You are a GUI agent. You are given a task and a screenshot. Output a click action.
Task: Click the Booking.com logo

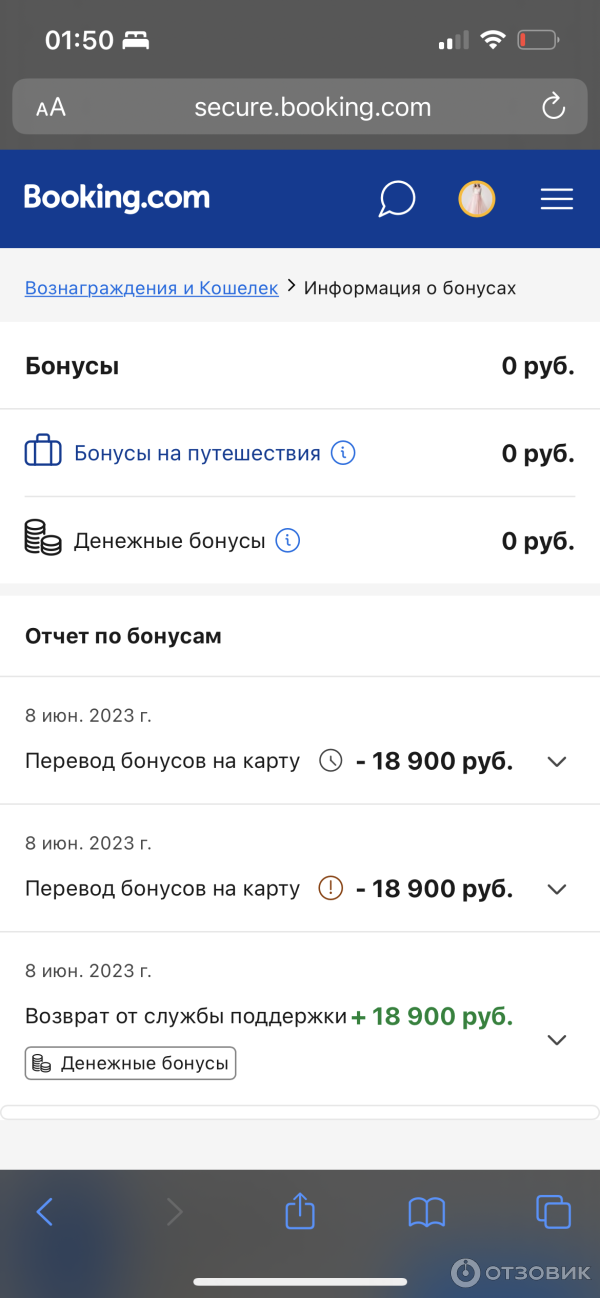pyautogui.click(x=117, y=198)
